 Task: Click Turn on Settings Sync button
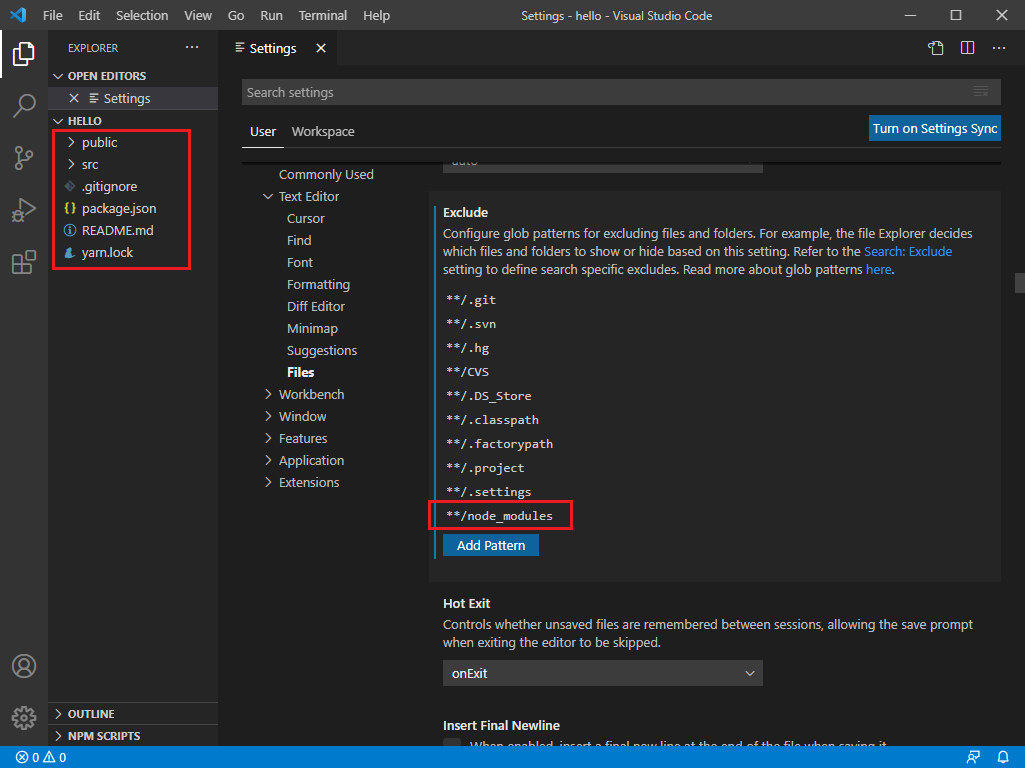pos(935,128)
